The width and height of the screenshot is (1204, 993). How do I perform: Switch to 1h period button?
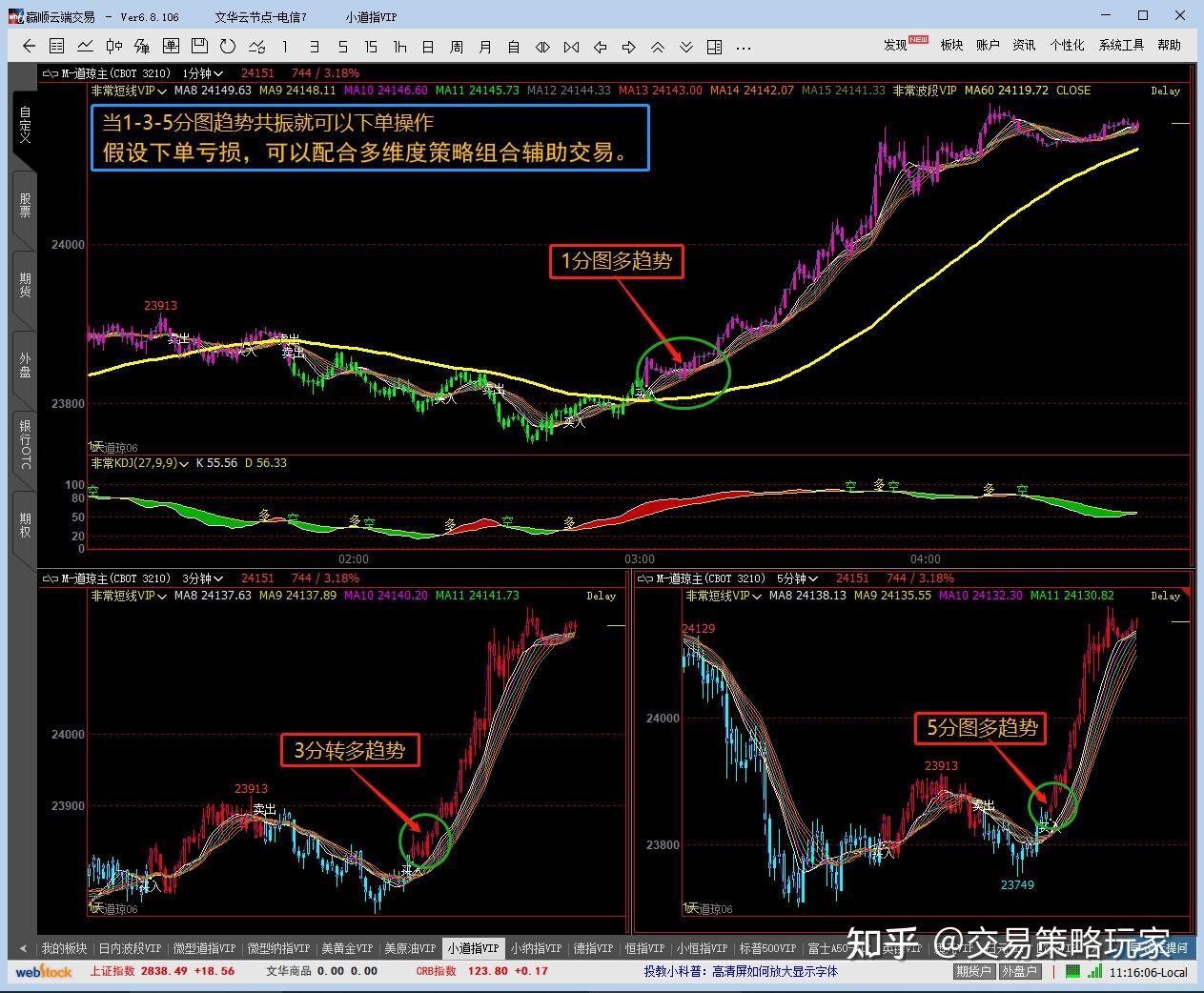399,47
